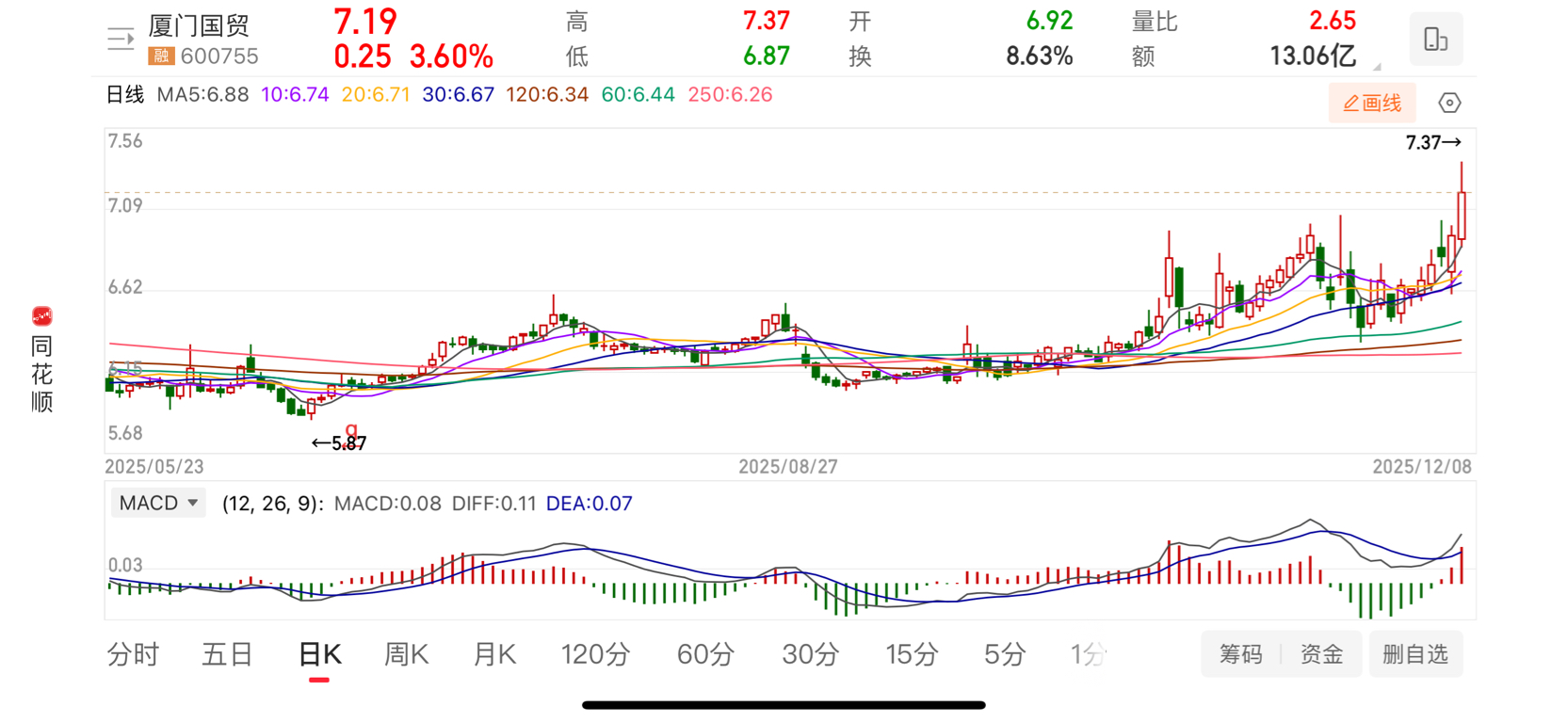Tap the orange 20:6.71 MA label

pyautogui.click(x=376, y=94)
